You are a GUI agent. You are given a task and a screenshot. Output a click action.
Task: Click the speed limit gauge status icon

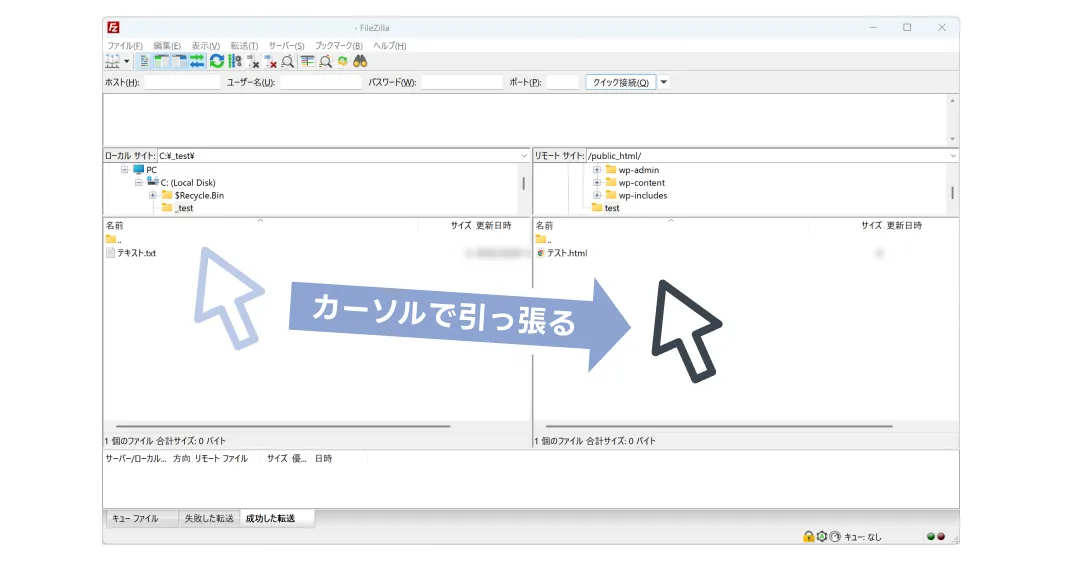(x=835, y=536)
